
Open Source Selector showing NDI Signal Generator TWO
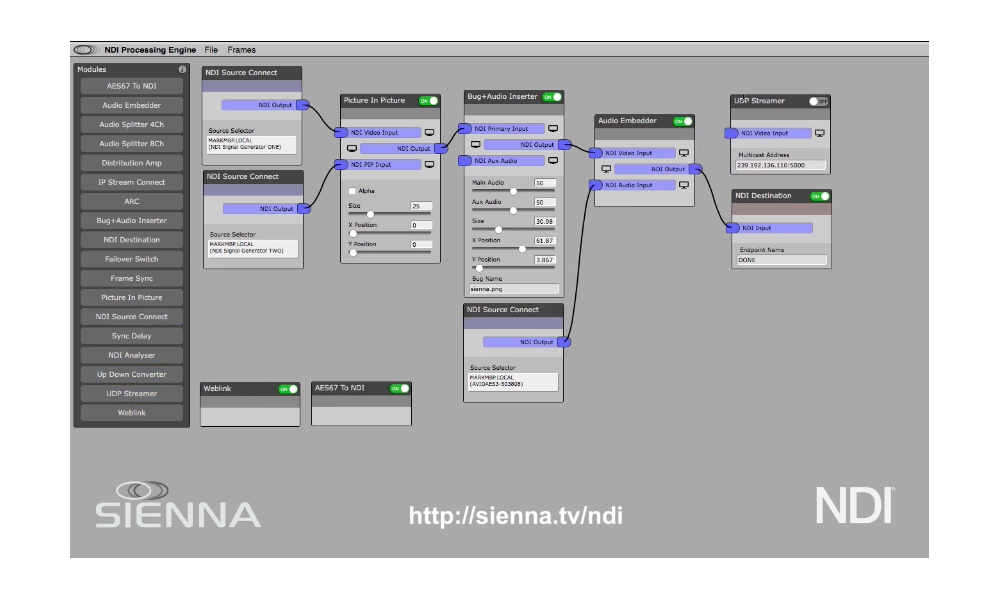[252, 249]
